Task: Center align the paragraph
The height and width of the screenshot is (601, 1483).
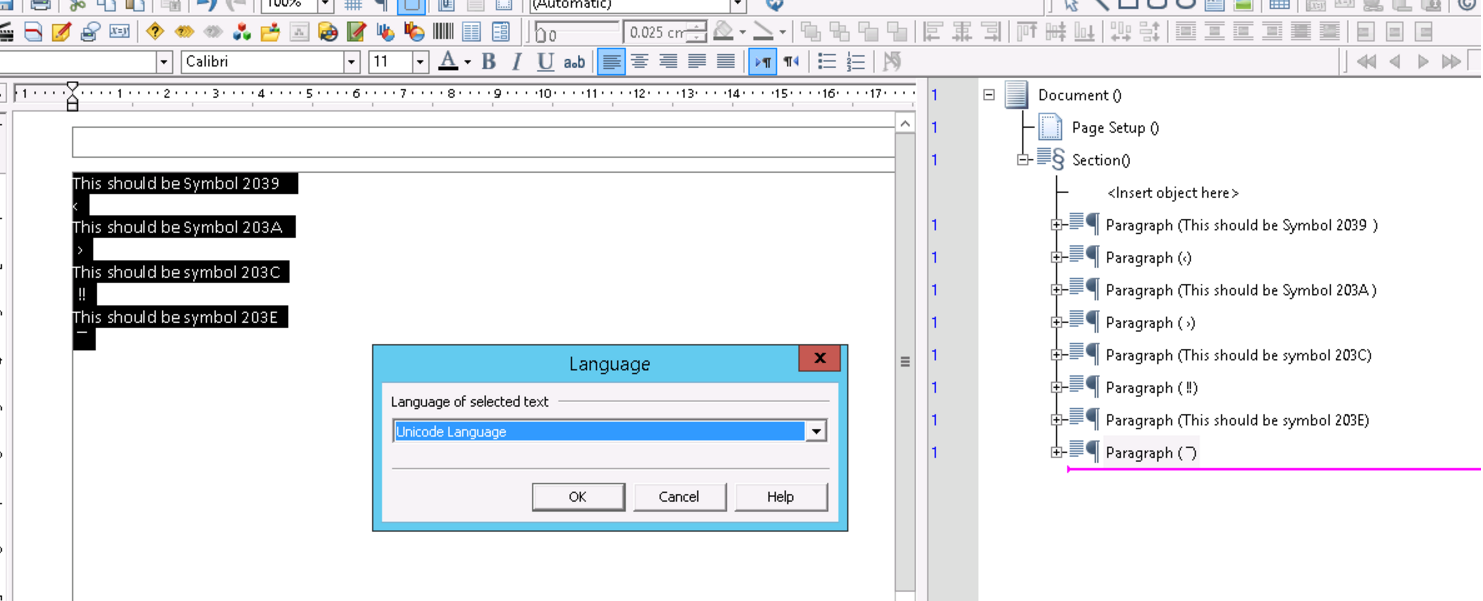Action: [x=640, y=62]
